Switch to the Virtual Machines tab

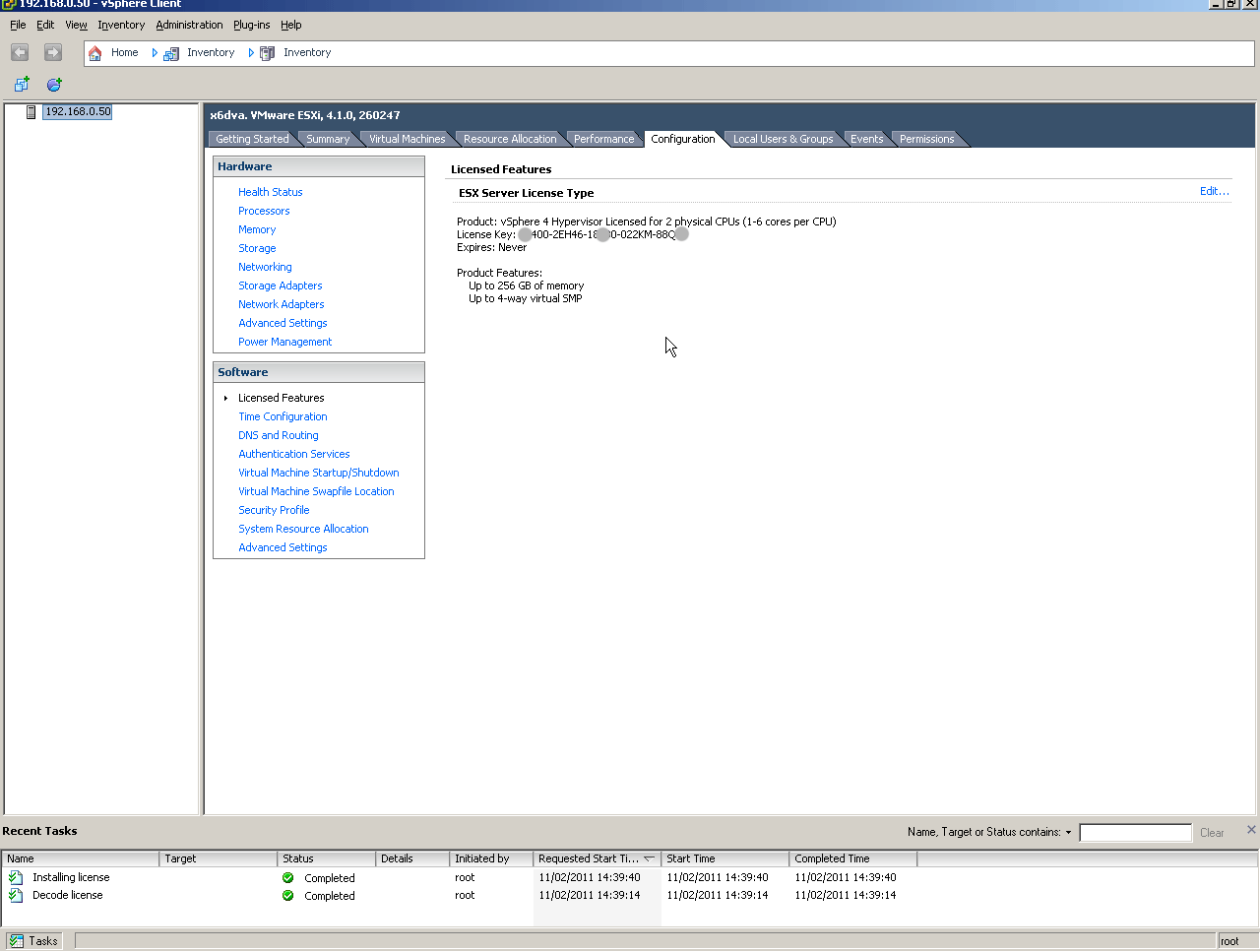click(407, 139)
